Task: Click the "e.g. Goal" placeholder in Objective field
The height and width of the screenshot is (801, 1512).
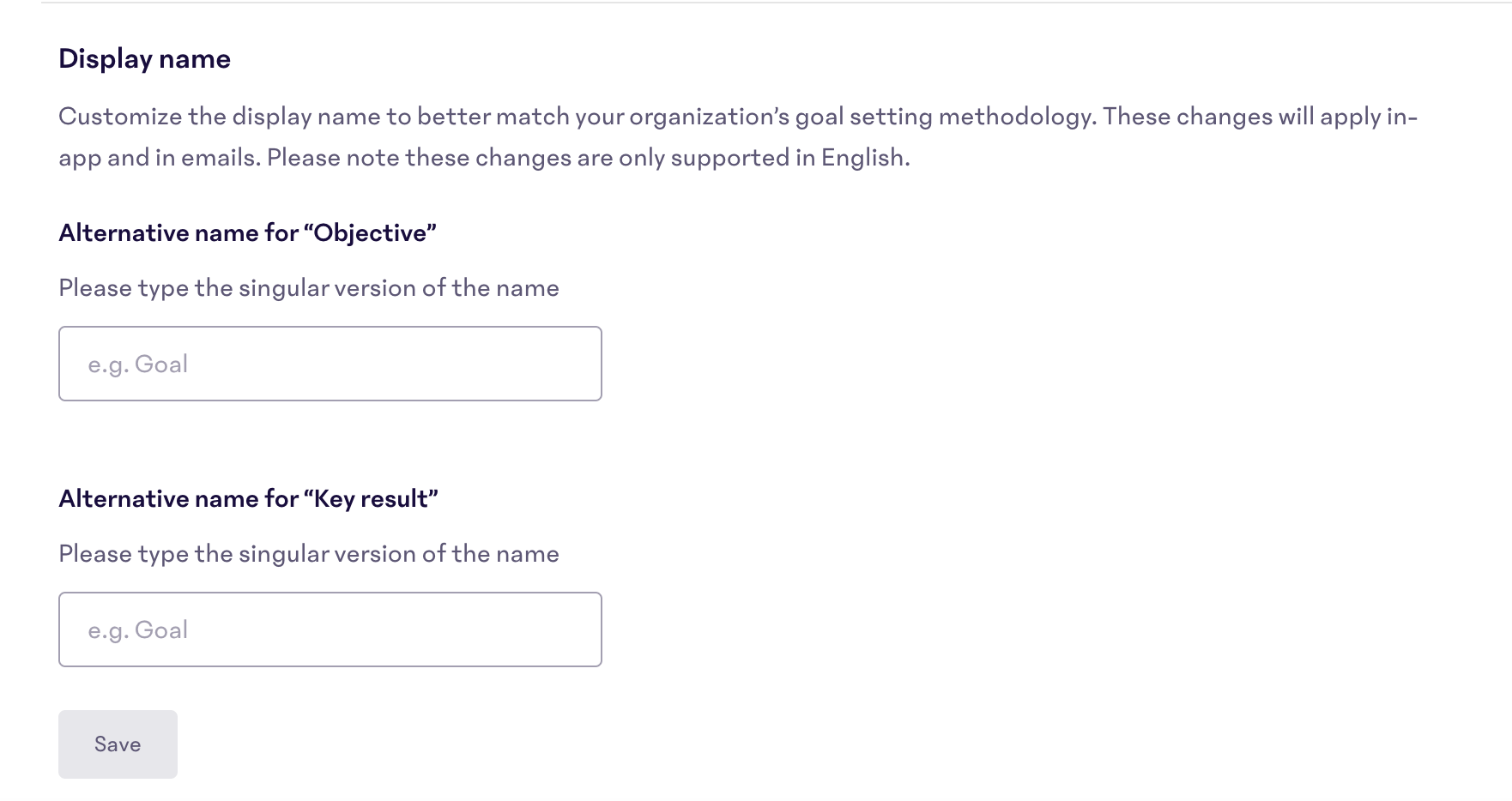Action: tap(138, 364)
